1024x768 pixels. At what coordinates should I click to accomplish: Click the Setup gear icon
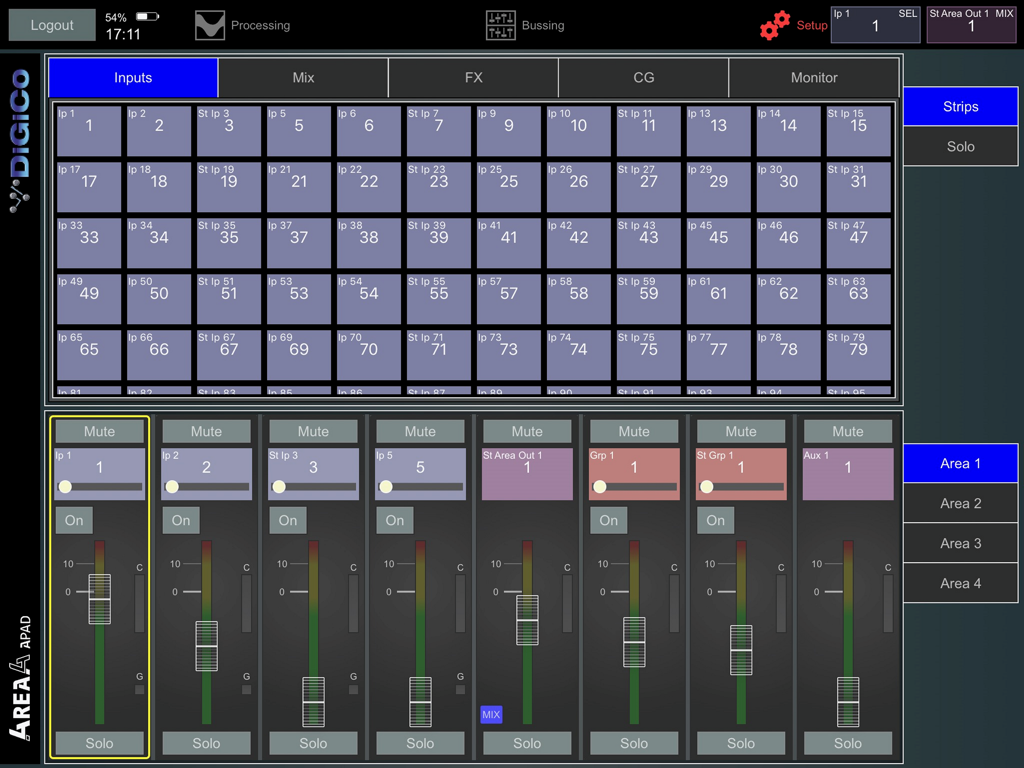click(773, 25)
